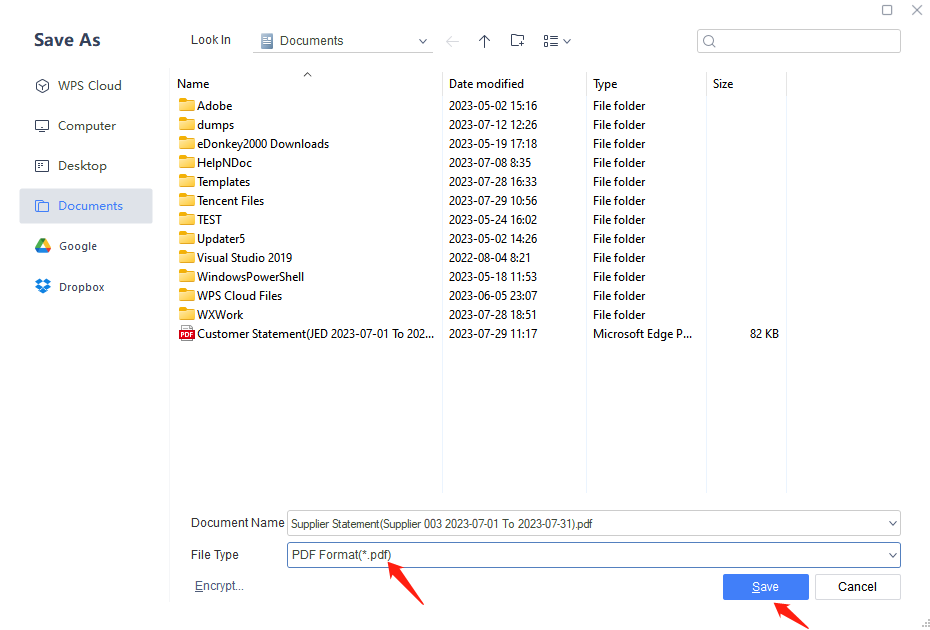Expand the Look In Documents dropdown
930x630 pixels.
[x=423, y=42]
